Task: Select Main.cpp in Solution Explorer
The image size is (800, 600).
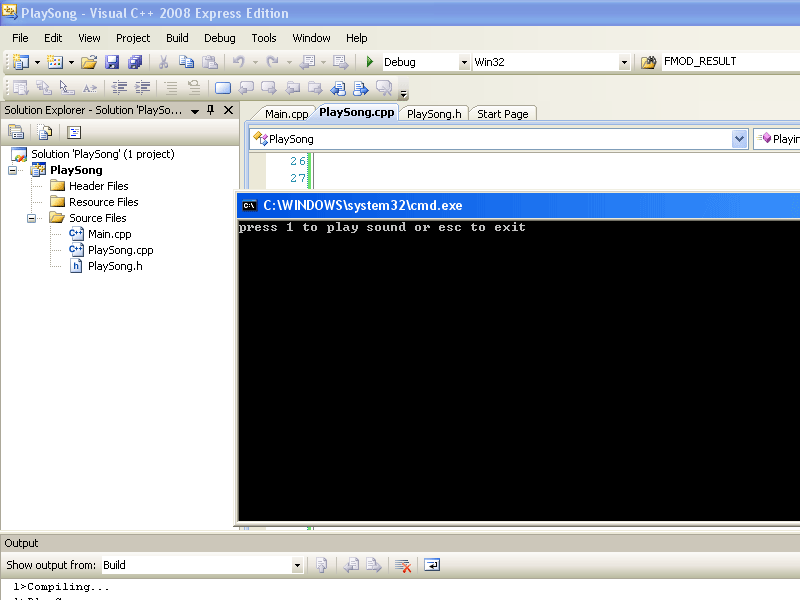Action: (x=109, y=234)
